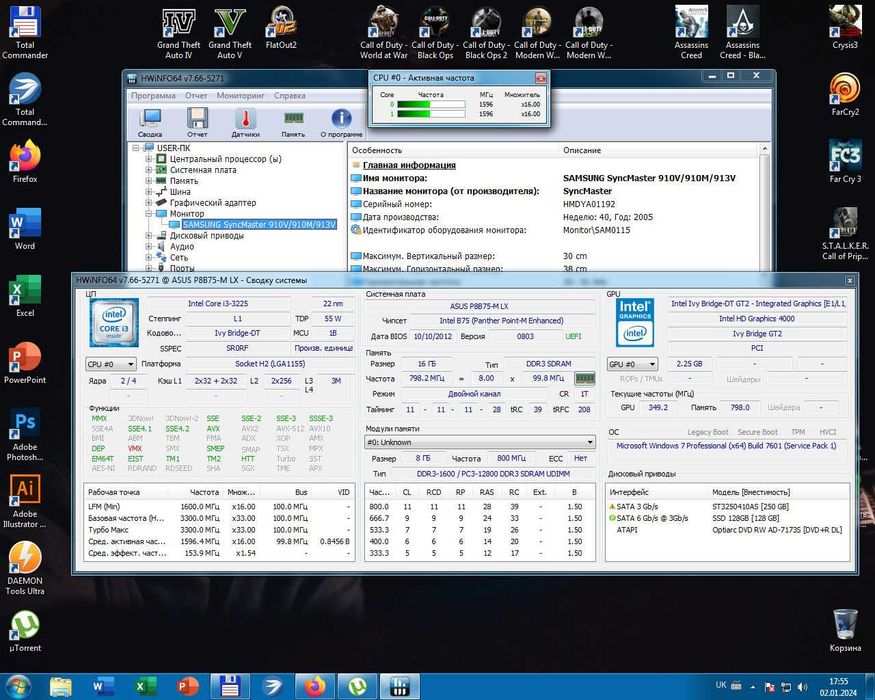
Task: Open the Far Cry 3 desktop shortcut
Action: click(845, 161)
